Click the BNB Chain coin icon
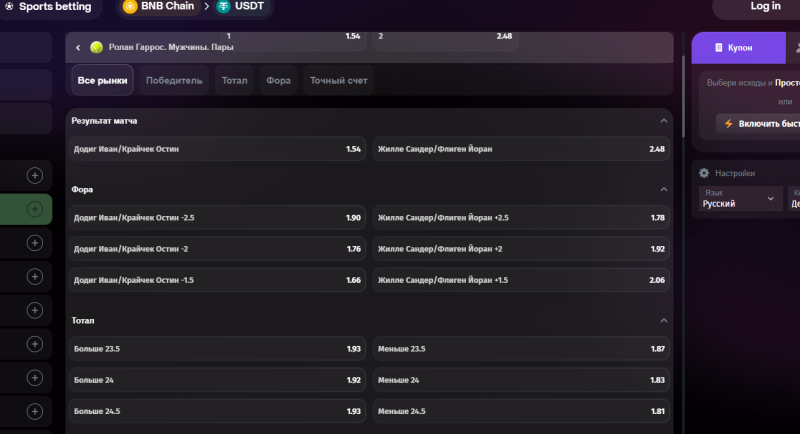This screenshot has width=800, height=434. point(130,6)
